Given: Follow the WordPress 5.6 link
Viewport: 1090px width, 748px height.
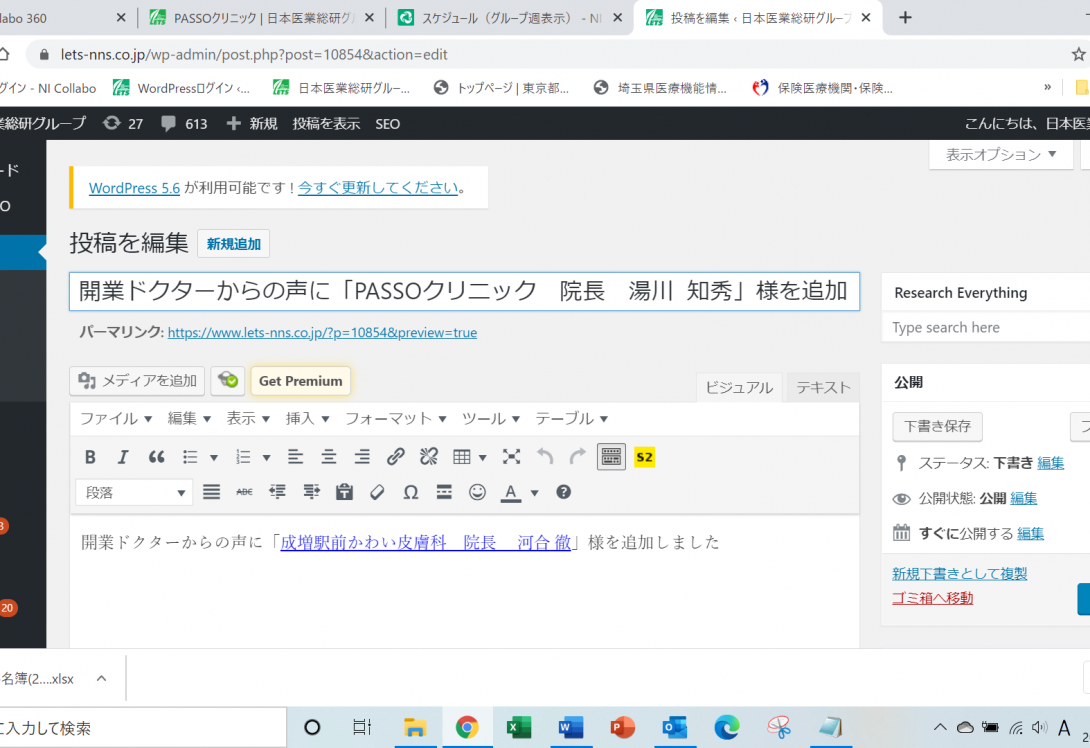Looking at the screenshot, I should (134, 188).
